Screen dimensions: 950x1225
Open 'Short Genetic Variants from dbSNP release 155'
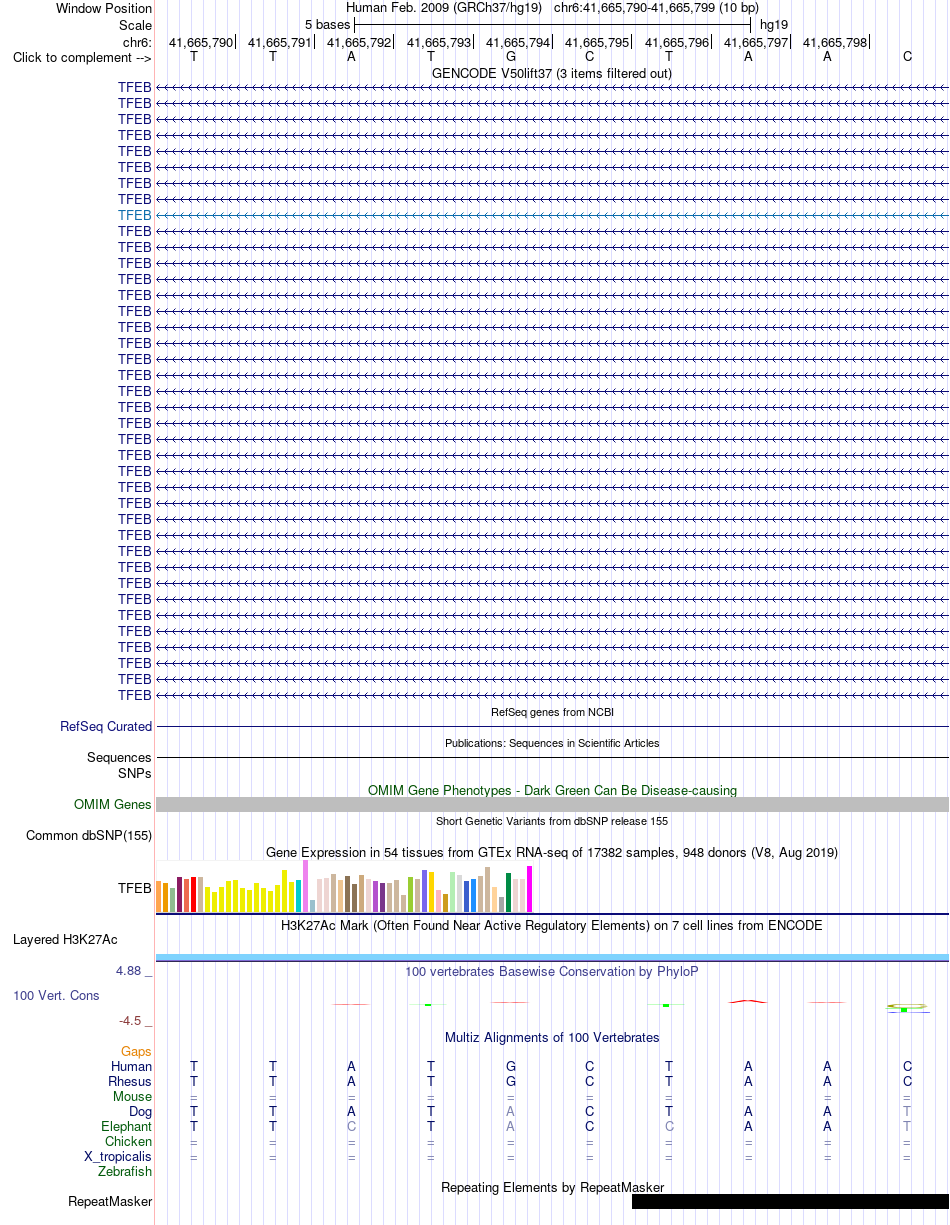point(552,821)
